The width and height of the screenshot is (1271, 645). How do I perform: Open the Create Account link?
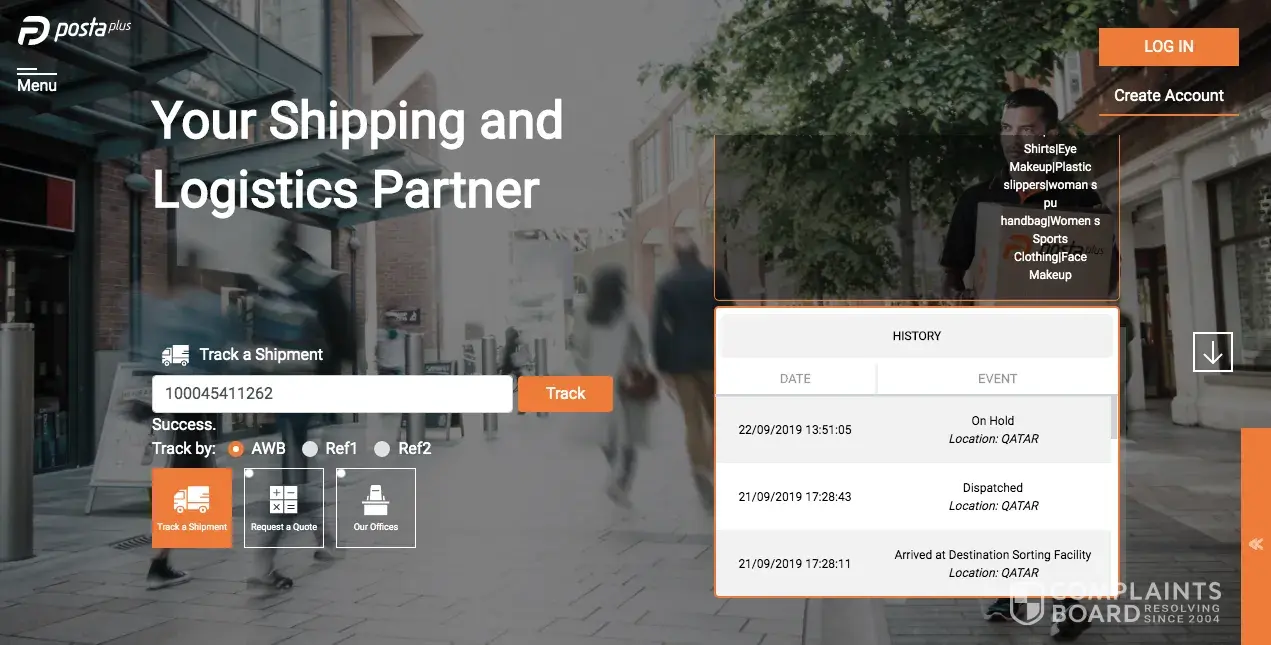coord(1169,96)
